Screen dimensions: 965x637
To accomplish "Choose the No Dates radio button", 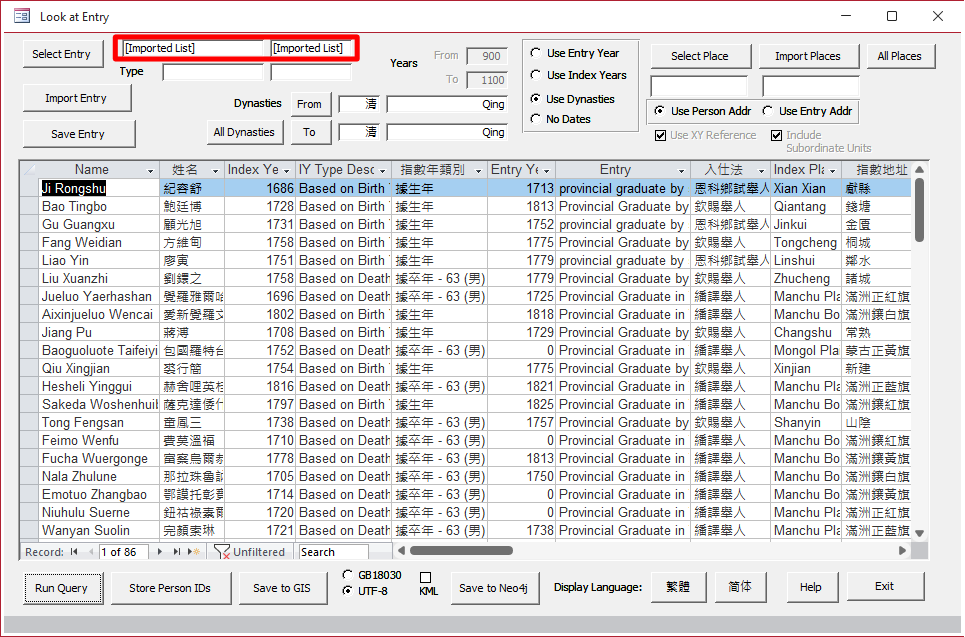I will 536,119.
